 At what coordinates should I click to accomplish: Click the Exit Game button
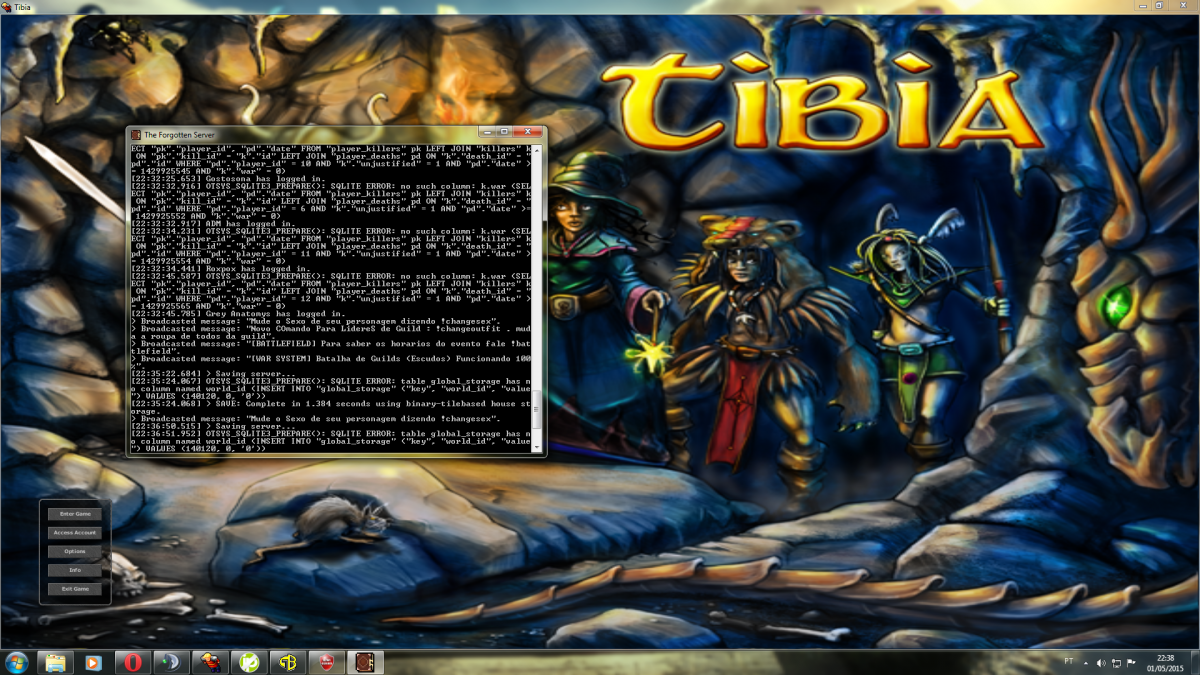(x=75, y=589)
